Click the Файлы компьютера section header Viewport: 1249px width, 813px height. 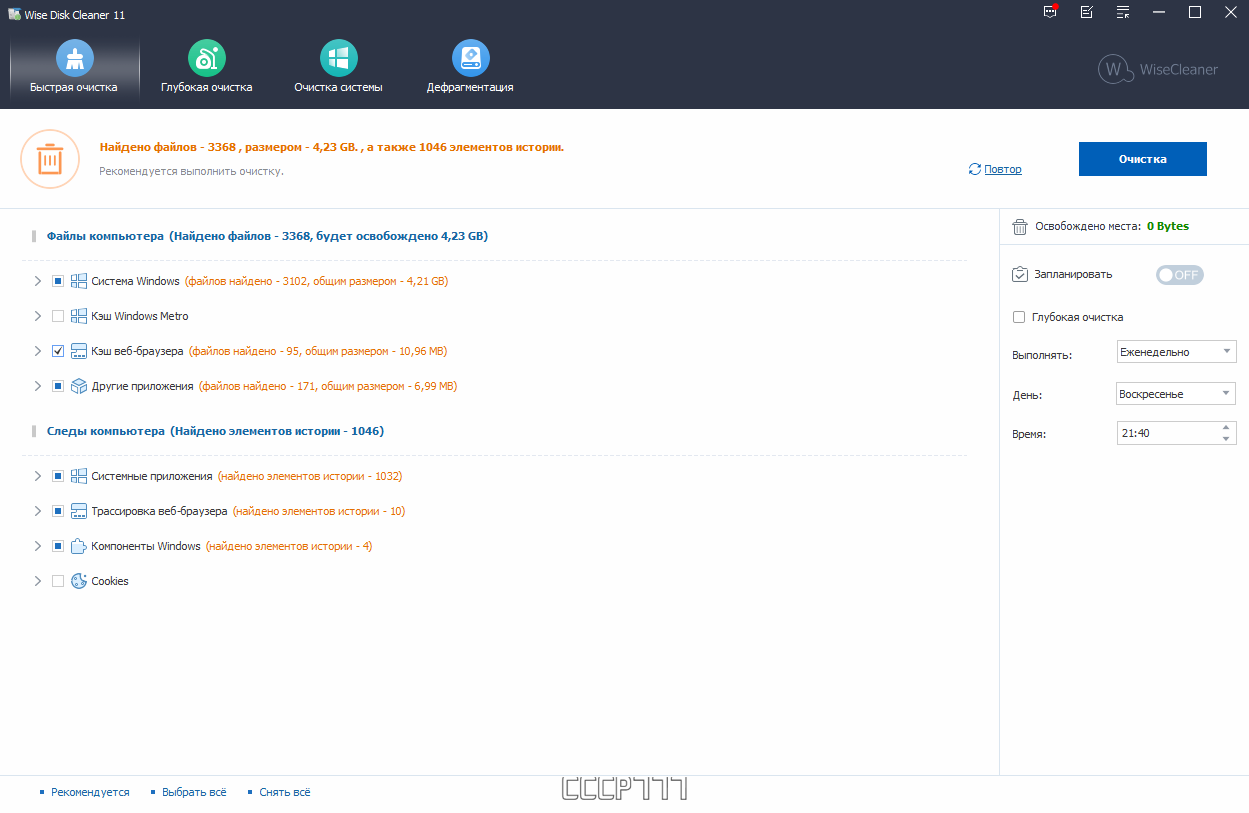267,237
